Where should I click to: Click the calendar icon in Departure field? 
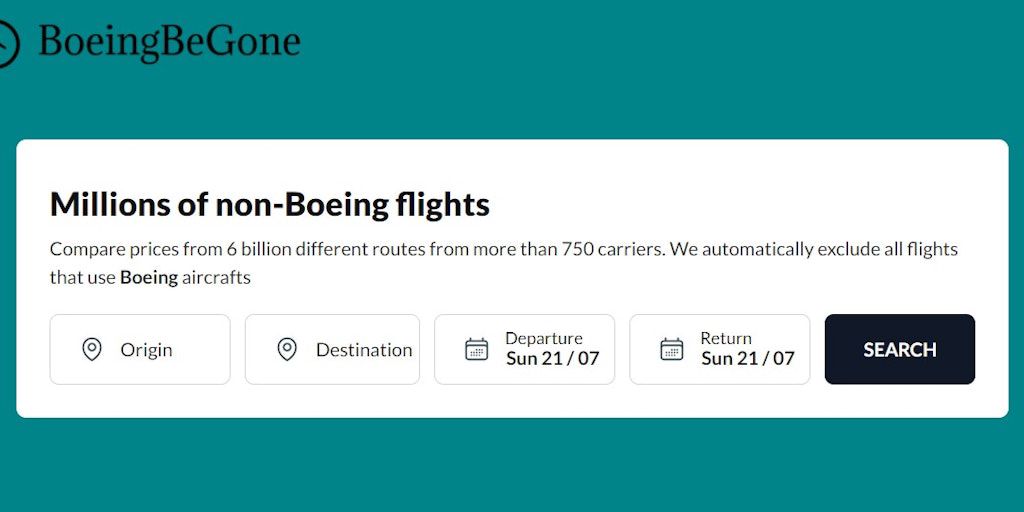point(477,349)
